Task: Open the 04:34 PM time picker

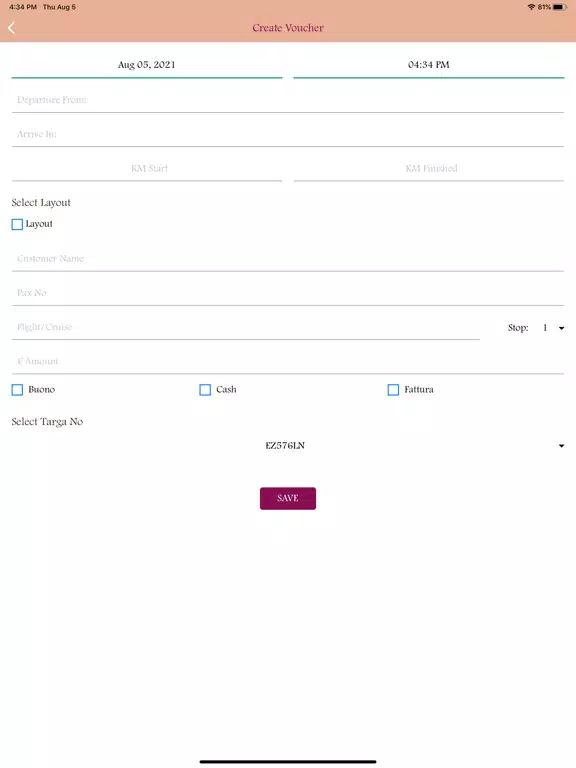Action: point(429,65)
